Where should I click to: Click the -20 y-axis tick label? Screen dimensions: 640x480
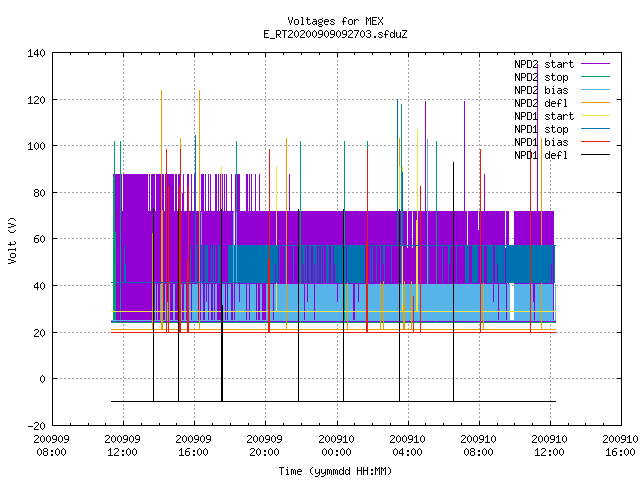(x=36, y=426)
